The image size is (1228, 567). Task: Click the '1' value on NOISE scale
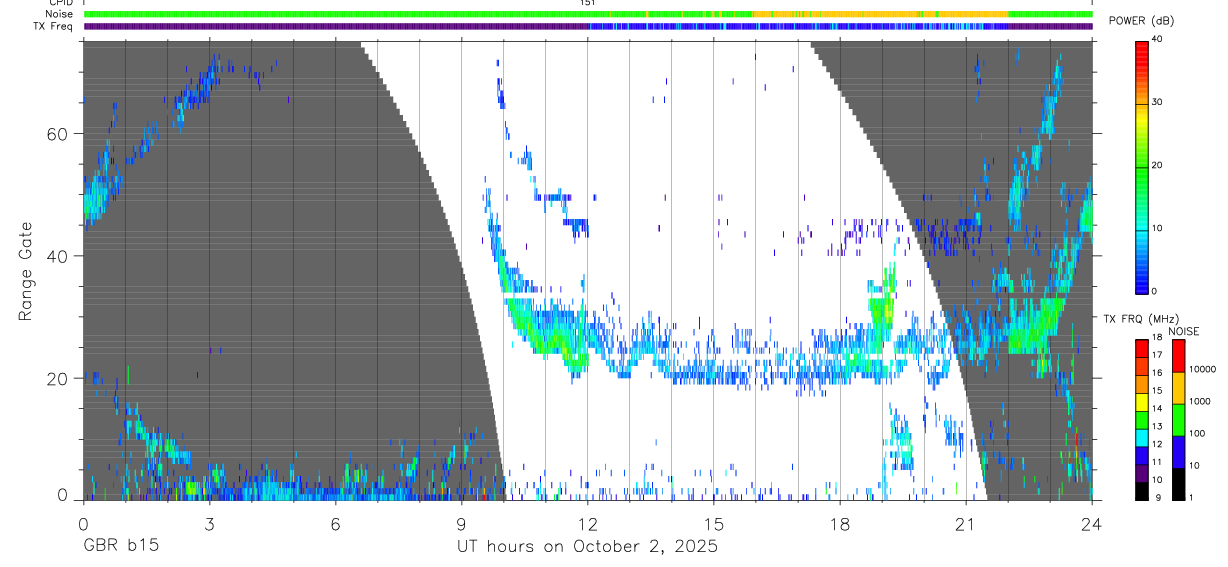pyautogui.click(x=1191, y=498)
